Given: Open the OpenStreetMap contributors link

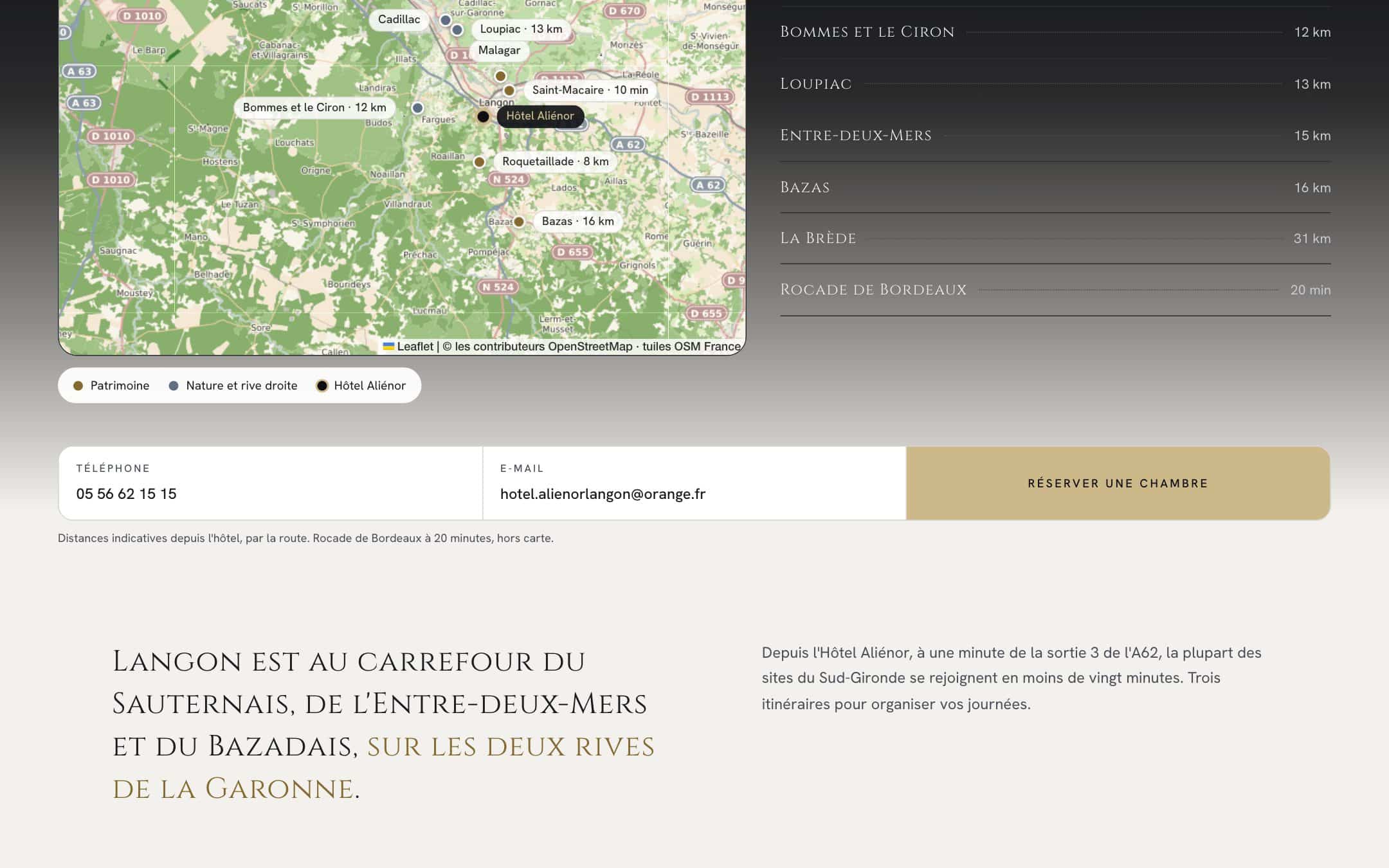Looking at the screenshot, I should (x=590, y=346).
